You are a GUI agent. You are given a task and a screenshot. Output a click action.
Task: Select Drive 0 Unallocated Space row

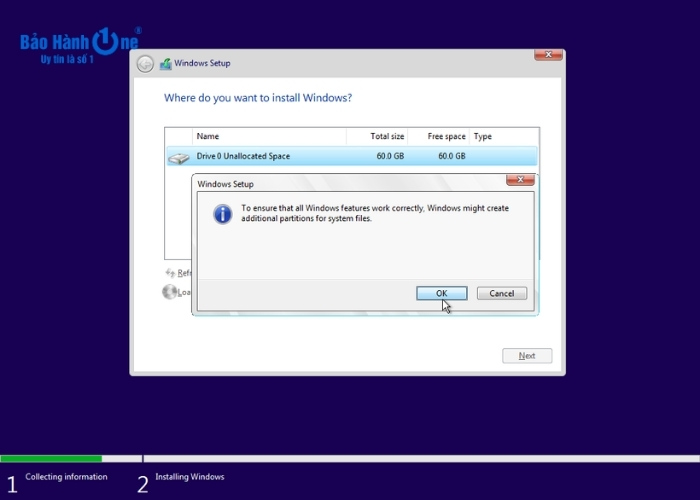(x=352, y=156)
